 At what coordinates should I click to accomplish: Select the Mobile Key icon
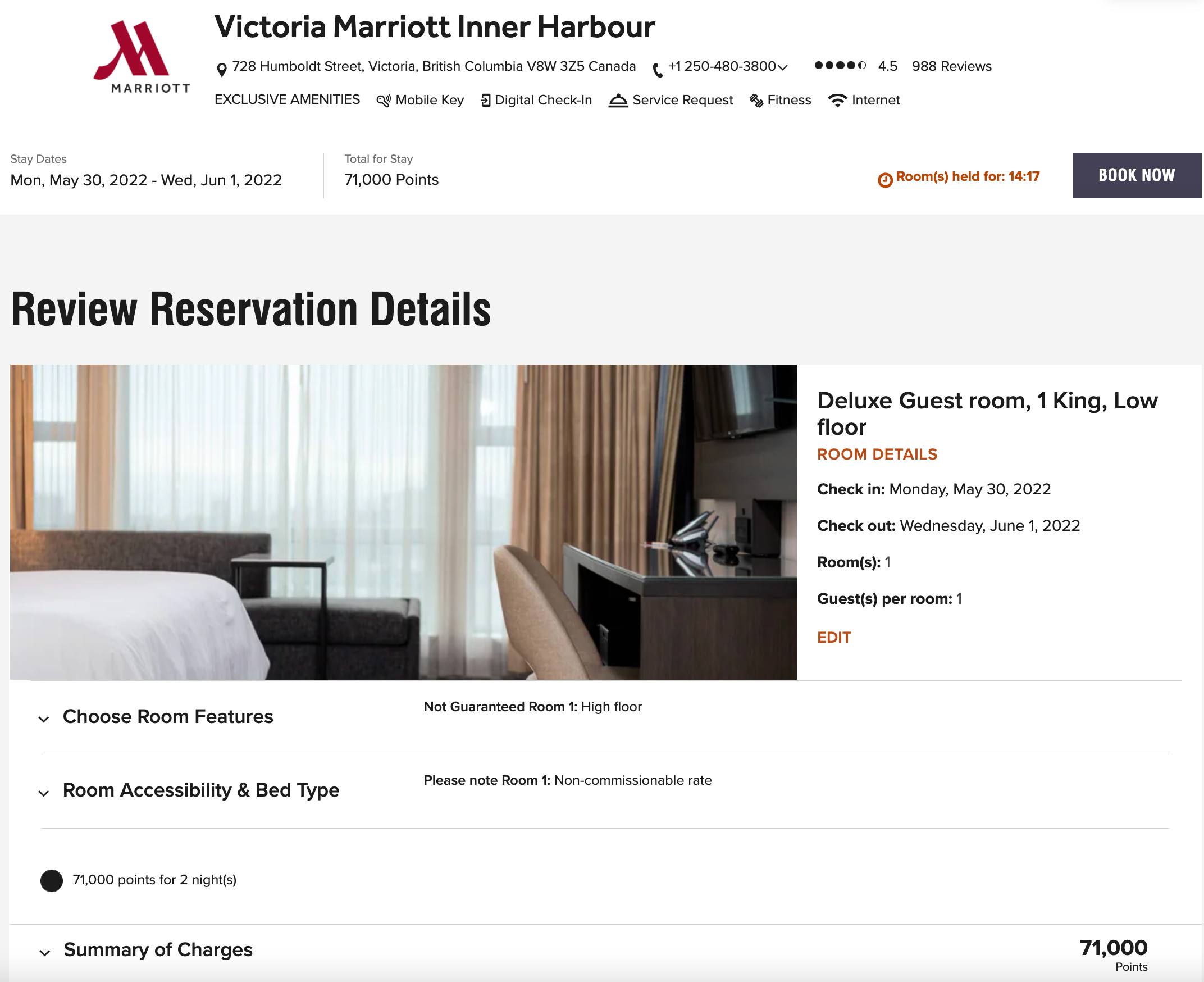tap(383, 99)
